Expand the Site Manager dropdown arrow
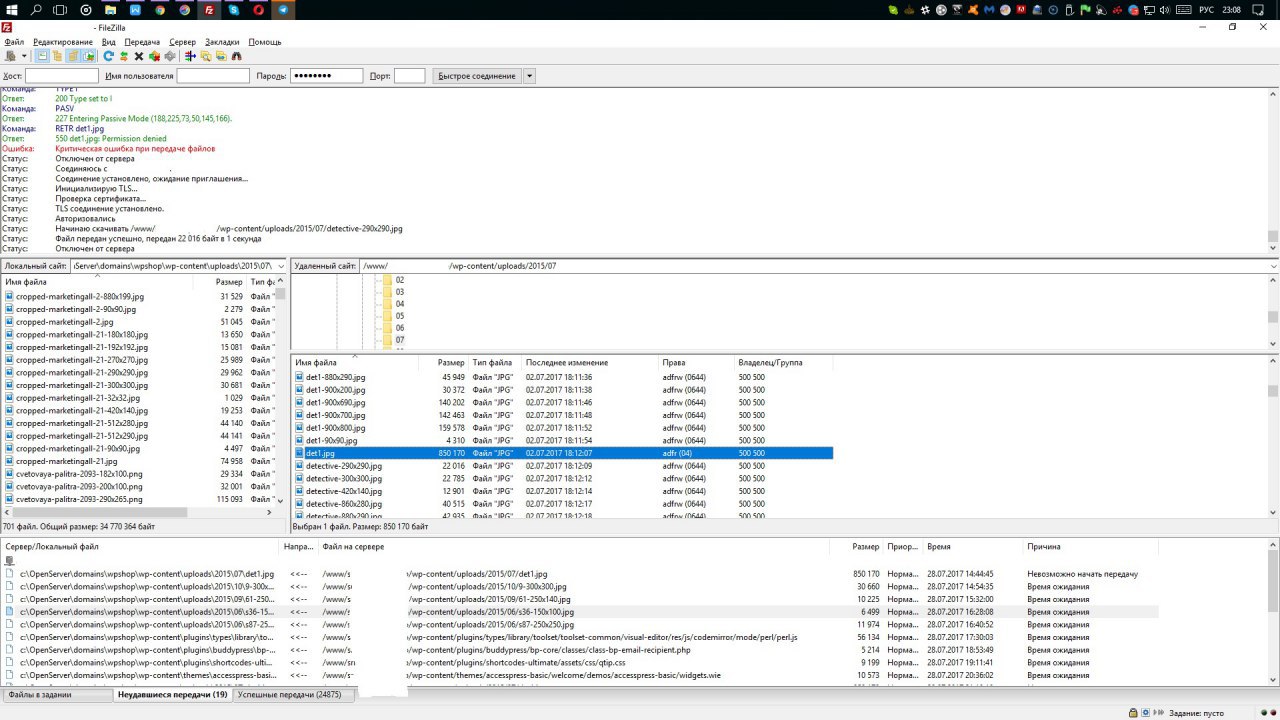 (24, 56)
